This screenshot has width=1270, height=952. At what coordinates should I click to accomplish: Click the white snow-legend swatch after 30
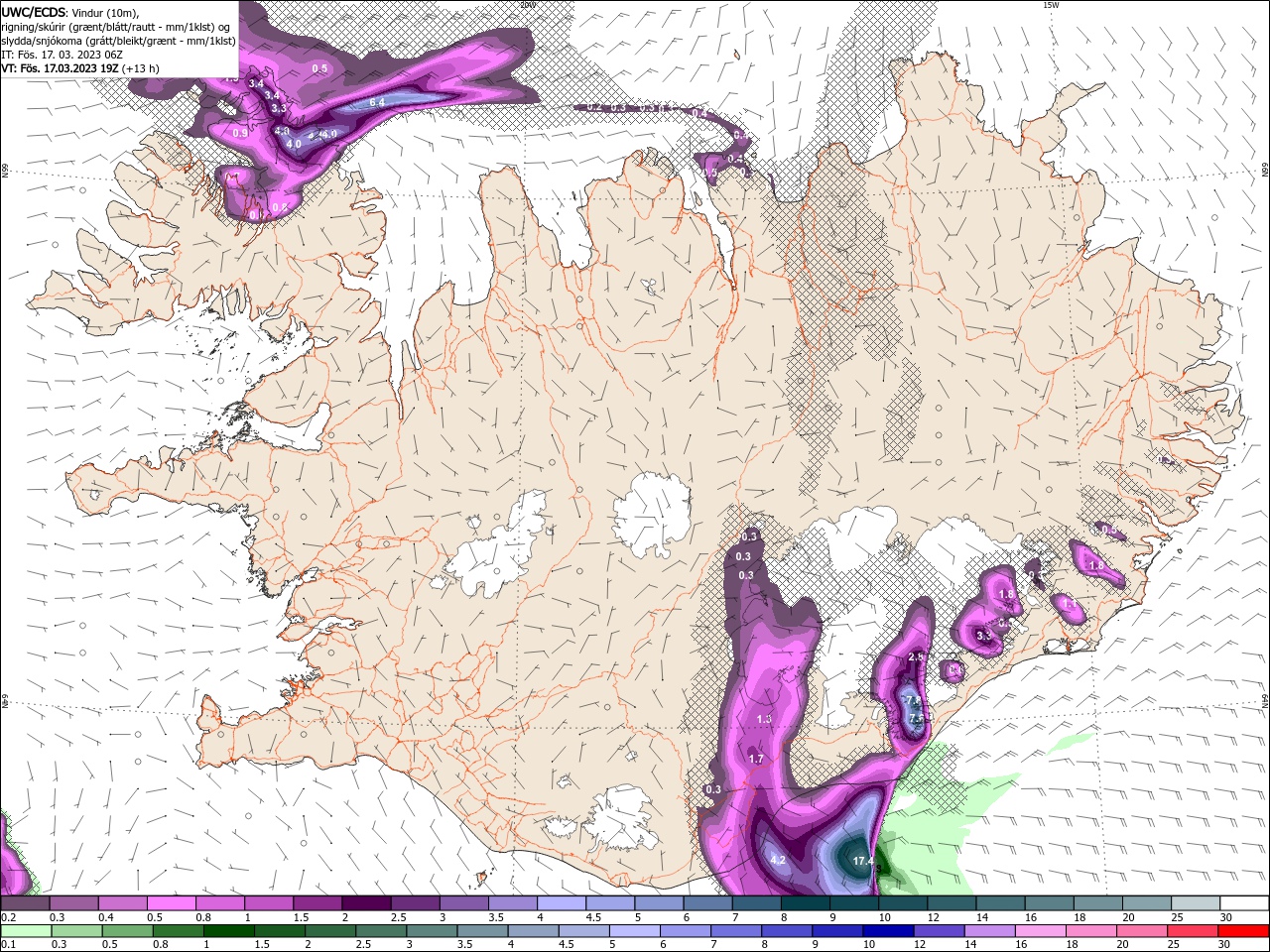pos(1244,902)
